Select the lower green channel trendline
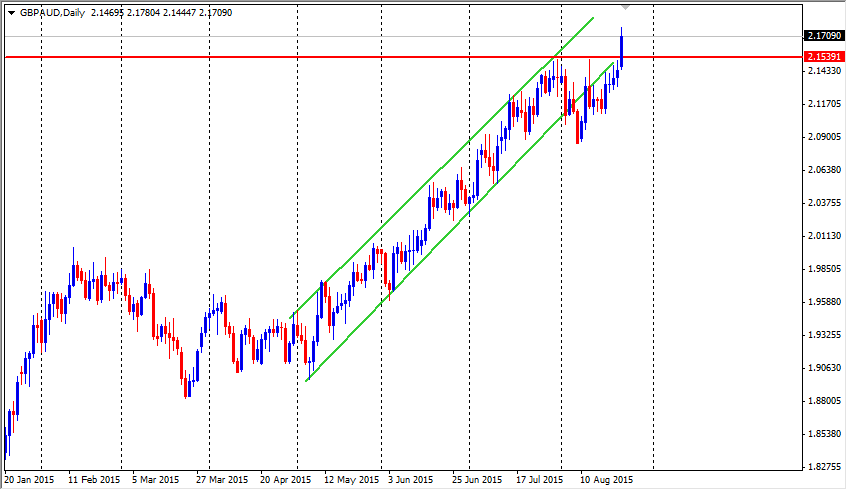Screen dimensions: 847x490 459,222
